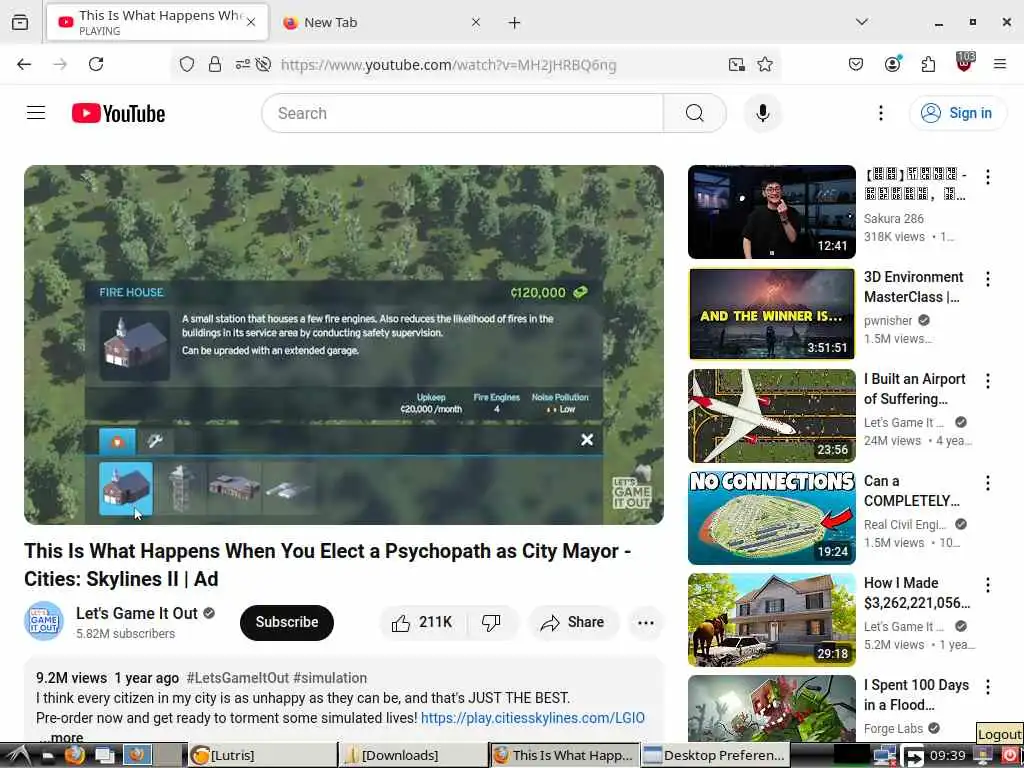Open the tracking protection shield icon
Image resolution: width=1024 pixels, height=768 pixels.
pyautogui.click(x=187, y=64)
